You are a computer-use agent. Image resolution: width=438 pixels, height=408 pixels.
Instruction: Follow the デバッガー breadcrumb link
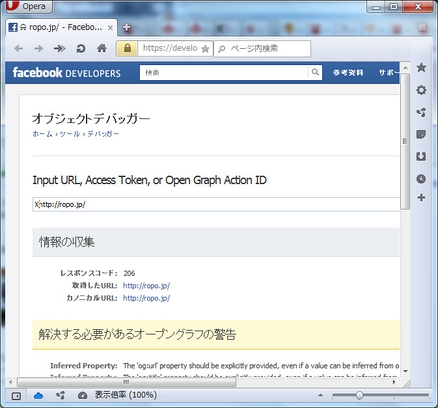[x=103, y=134]
